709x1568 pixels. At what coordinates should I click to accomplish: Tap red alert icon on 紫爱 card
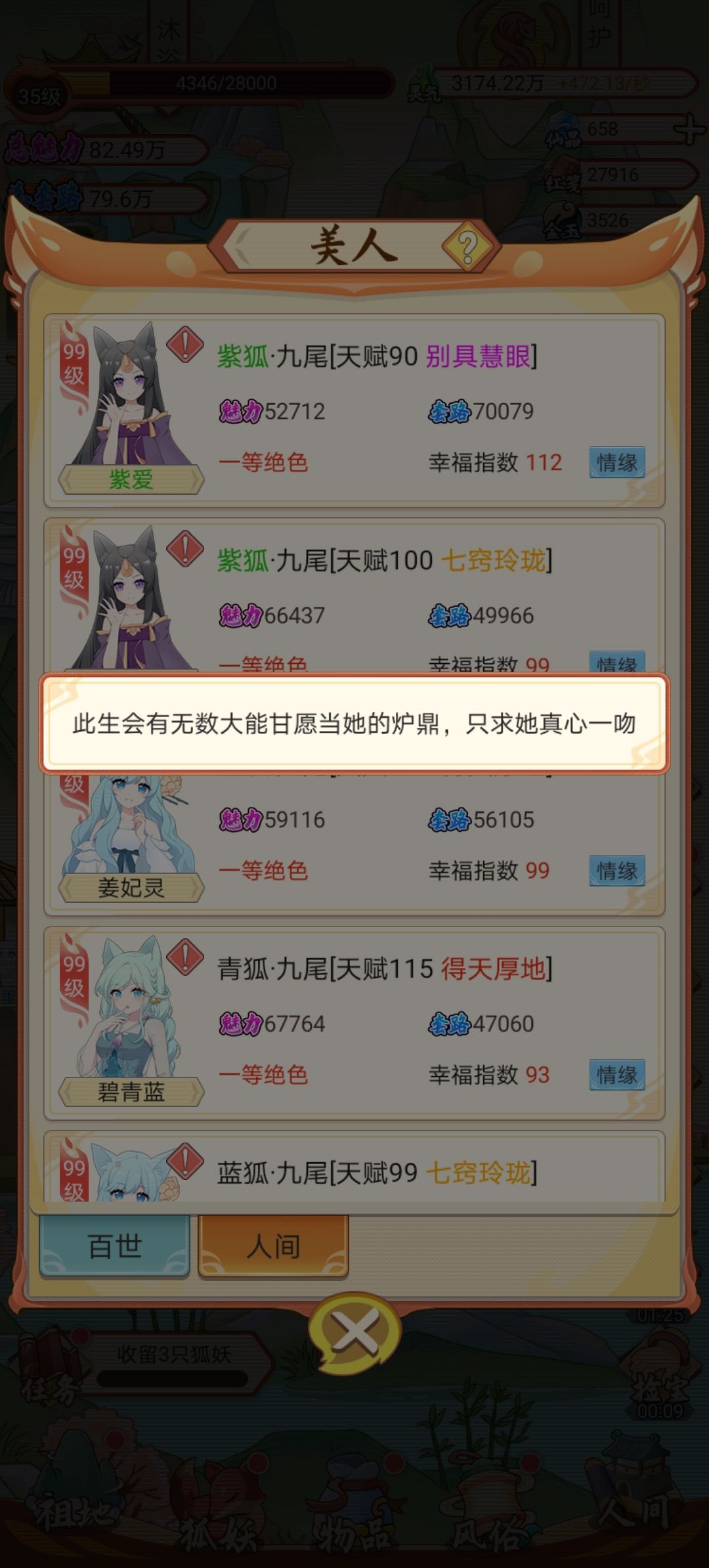click(185, 344)
